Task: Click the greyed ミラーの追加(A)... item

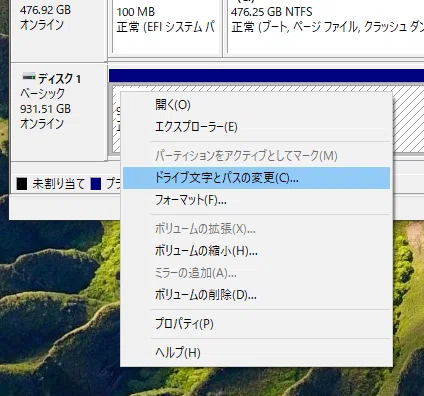Action: pyautogui.click(x=256, y=273)
